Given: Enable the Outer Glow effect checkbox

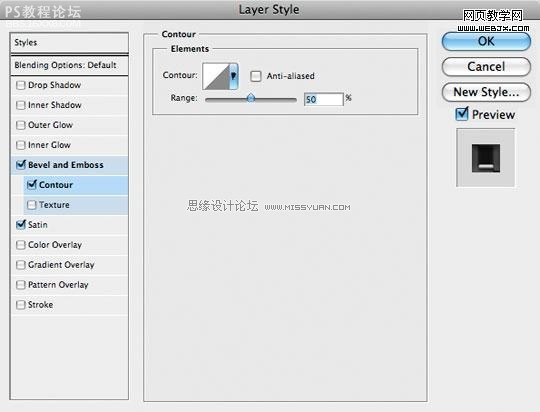Looking at the screenshot, I should click(21, 125).
